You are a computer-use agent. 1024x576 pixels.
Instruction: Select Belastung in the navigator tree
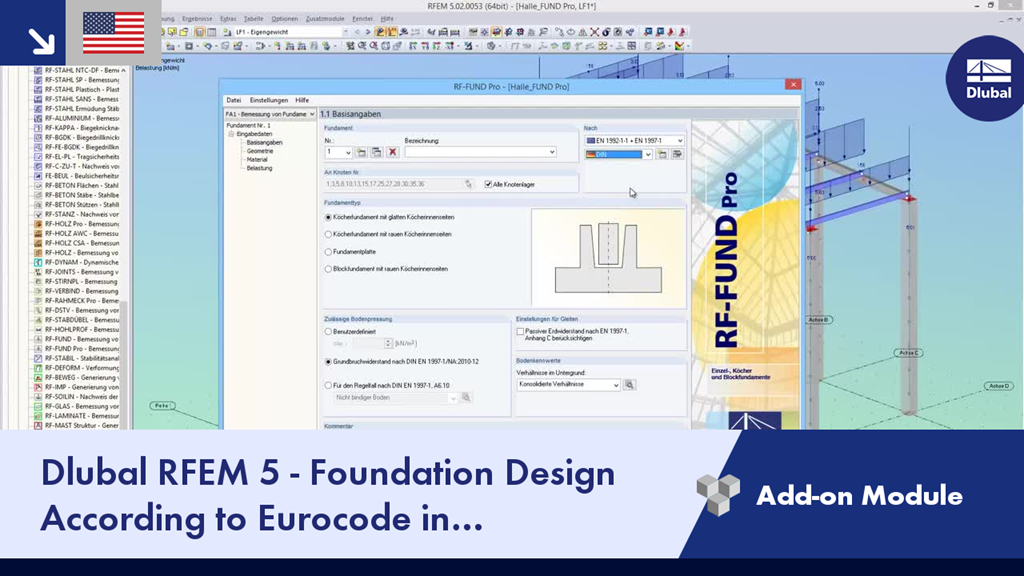[259, 168]
